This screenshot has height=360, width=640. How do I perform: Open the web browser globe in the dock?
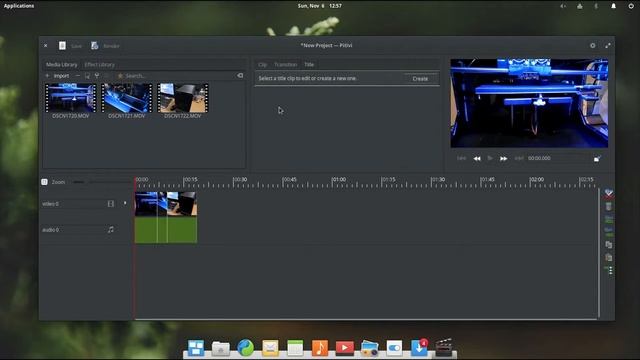point(246,348)
